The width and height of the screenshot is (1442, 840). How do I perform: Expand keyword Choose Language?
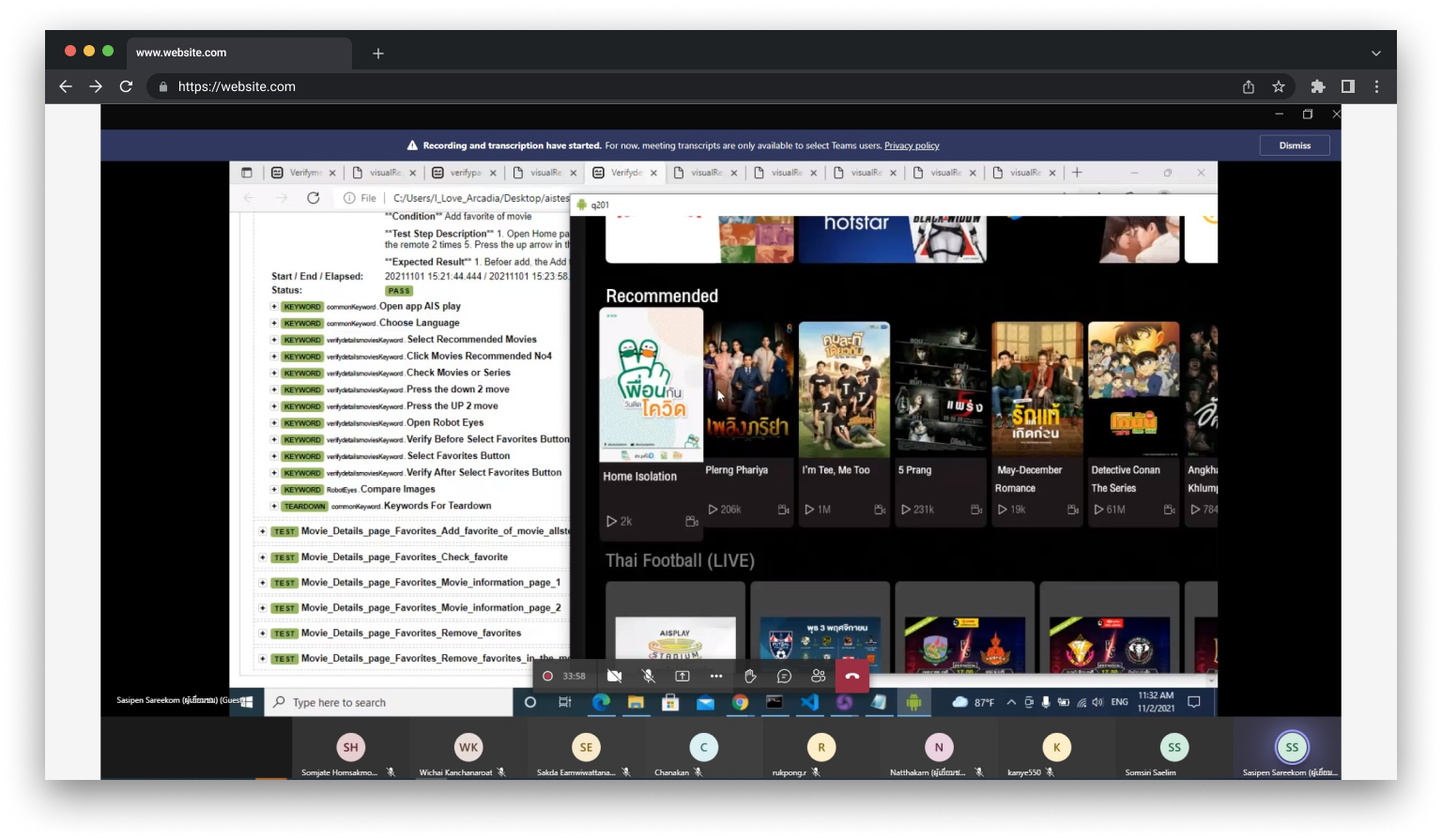click(274, 323)
